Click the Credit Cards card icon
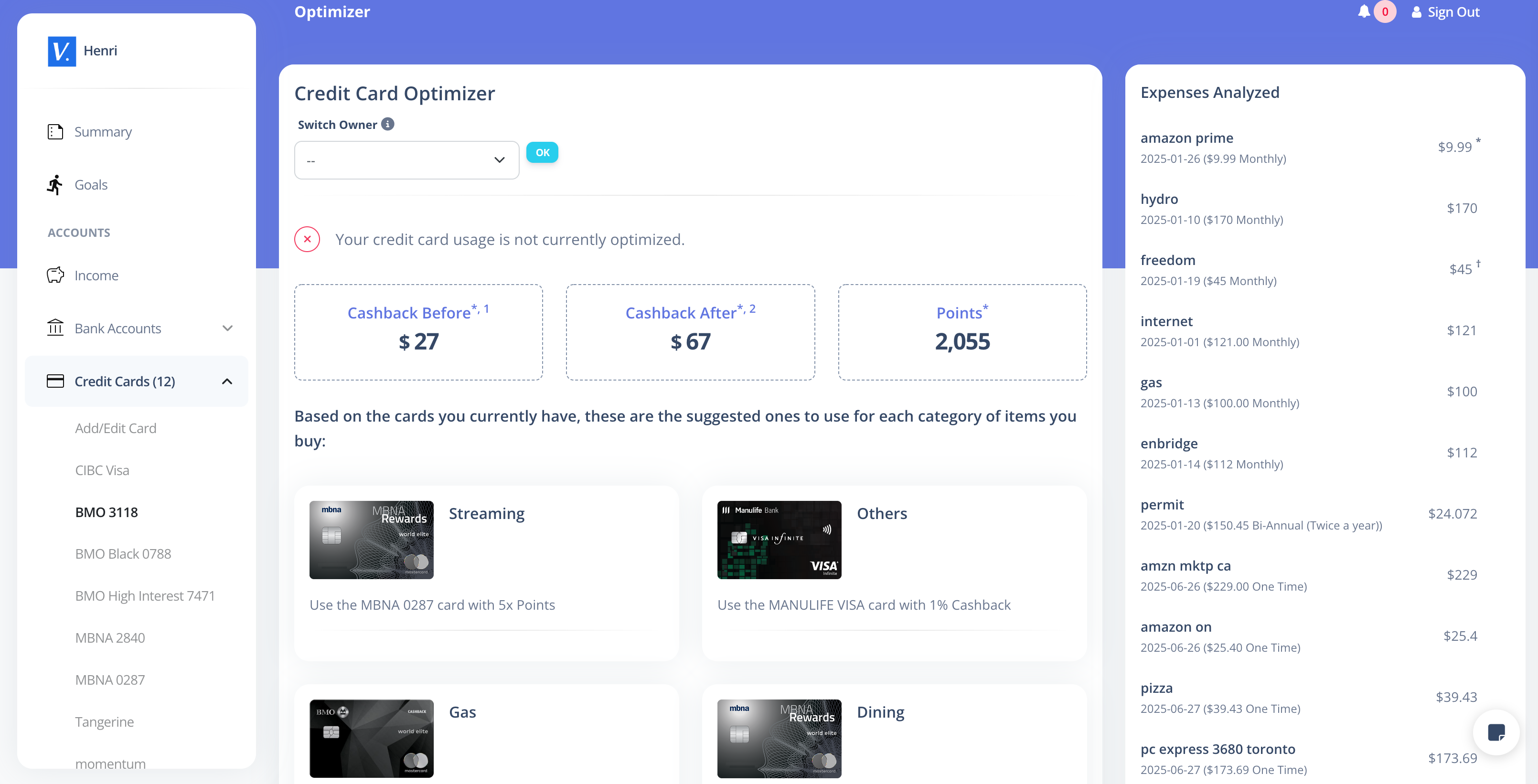 coord(55,381)
